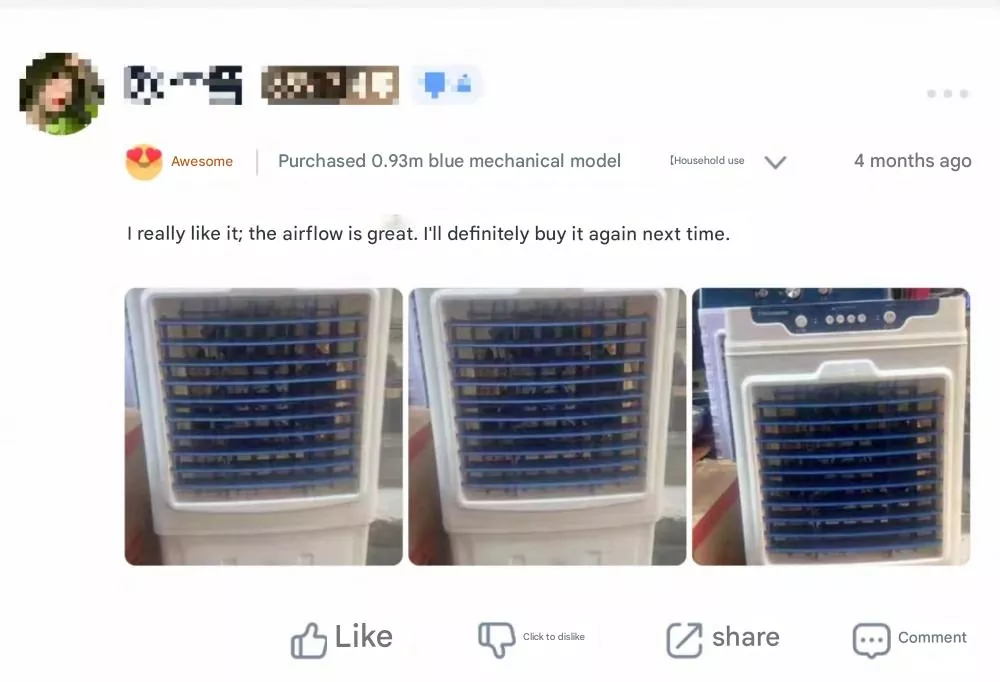Viewport: 1000px width, 682px height.
Task: Click 'Purchased 0.93m blue mechanical model' text
Action: click(449, 161)
